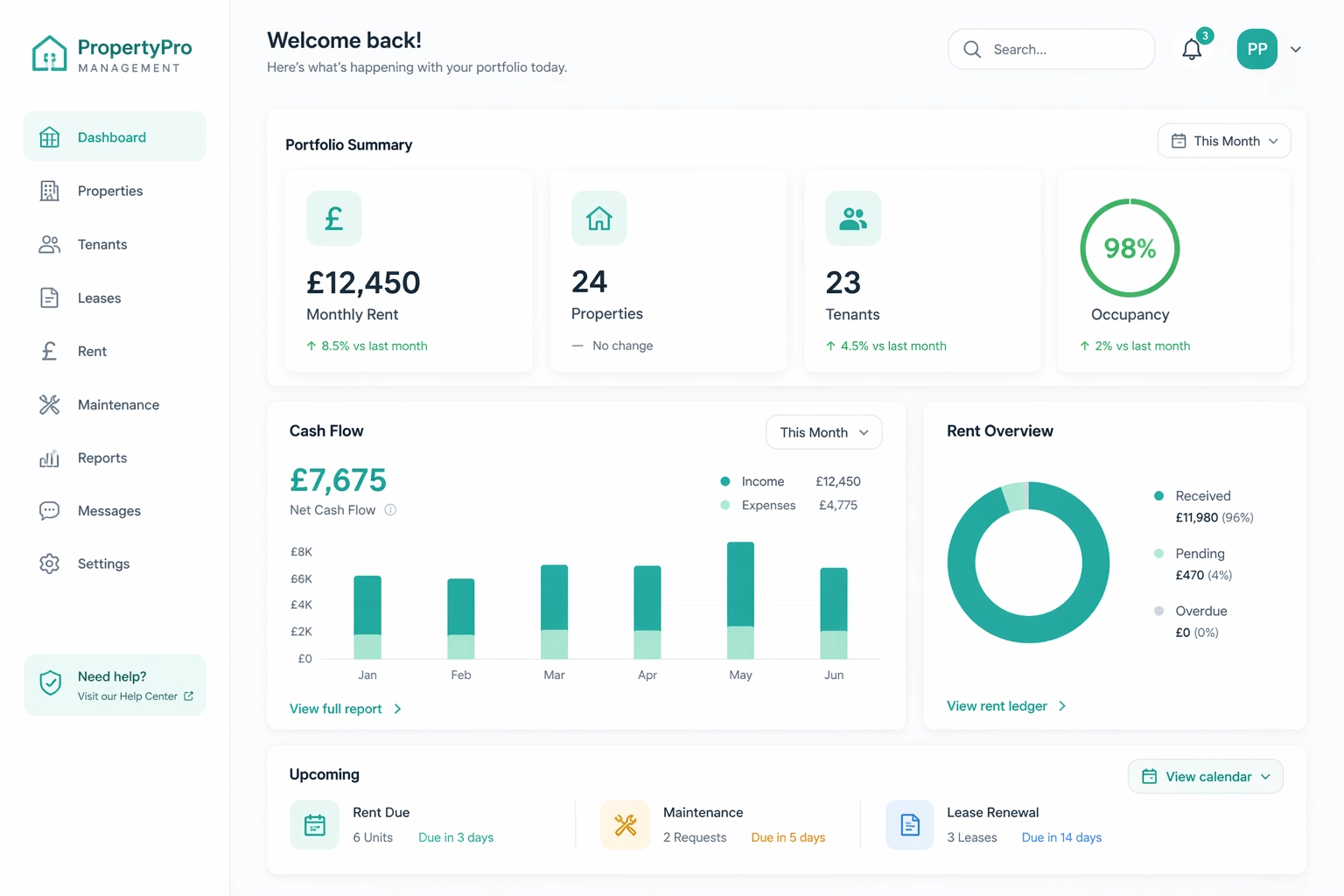This screenshot has height=896, width=1344.
Task: Open the Leases document icon
Action: click(x=49, y=297)
